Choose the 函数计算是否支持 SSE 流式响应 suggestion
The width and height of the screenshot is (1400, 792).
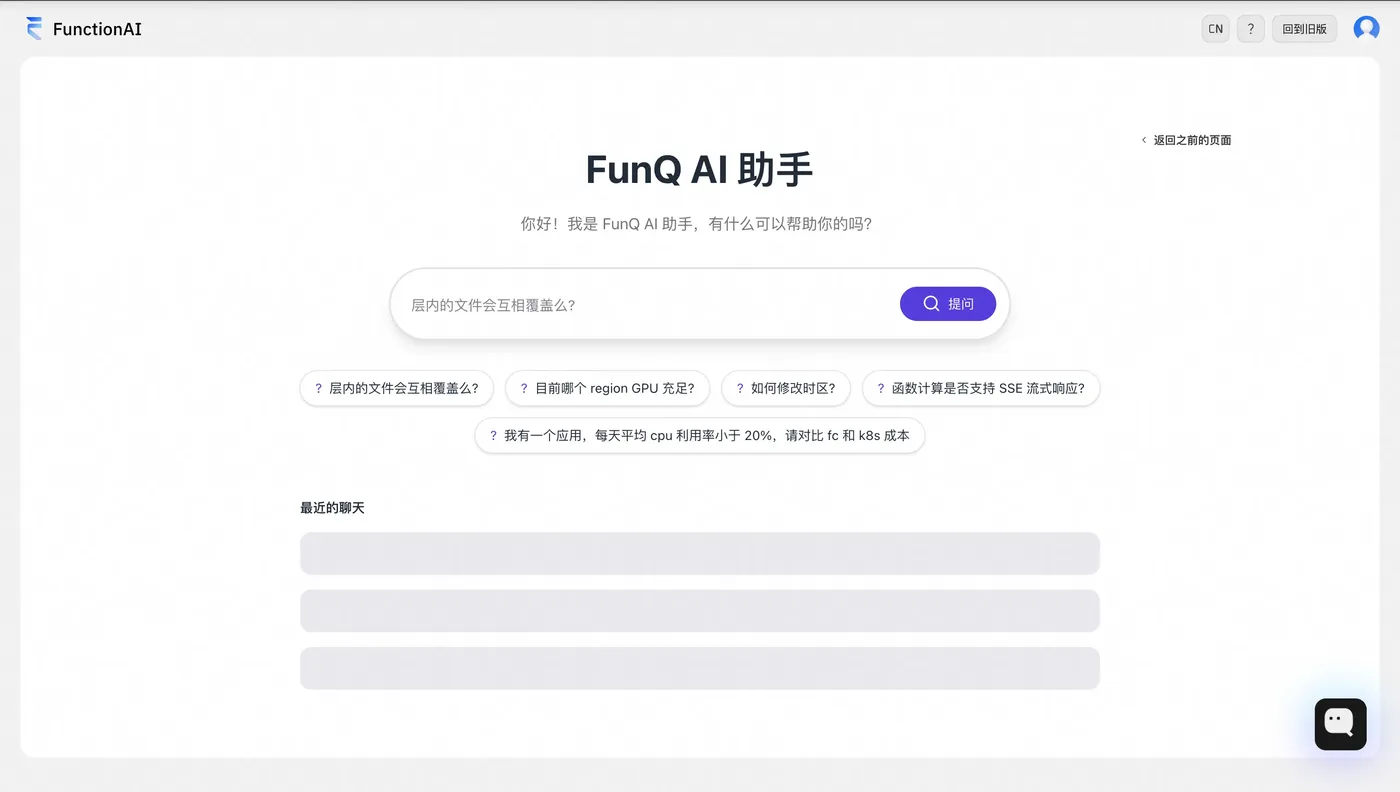(x=981, y=388)
